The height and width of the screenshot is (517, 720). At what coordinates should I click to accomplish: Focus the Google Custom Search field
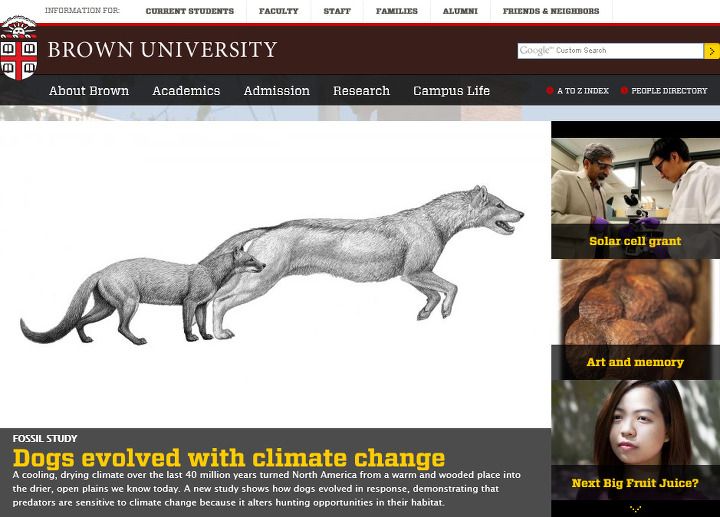click(610, 51)
